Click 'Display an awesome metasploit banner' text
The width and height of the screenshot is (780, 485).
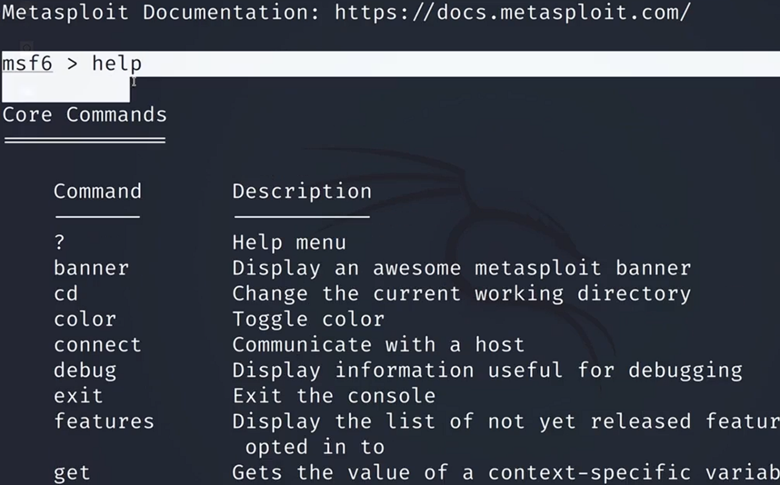click(x=462, y=269)
